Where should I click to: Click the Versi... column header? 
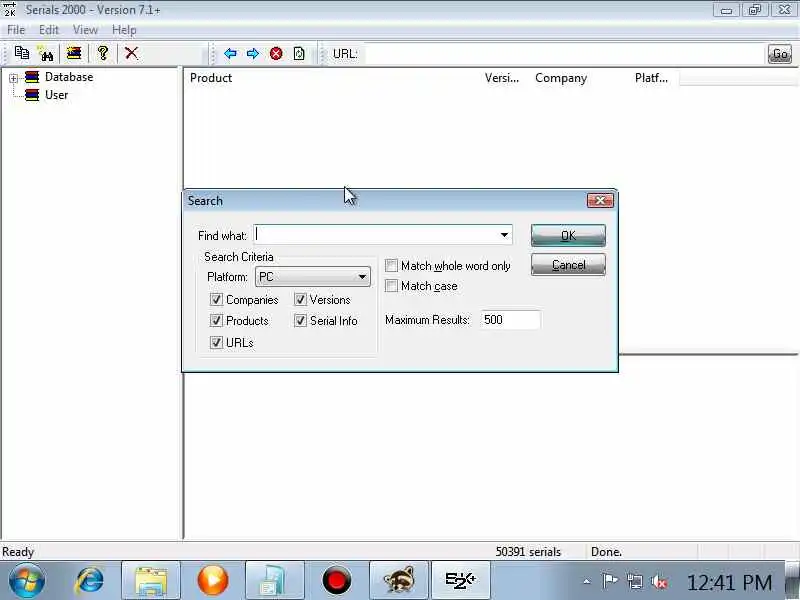click(x=504, y=78)
